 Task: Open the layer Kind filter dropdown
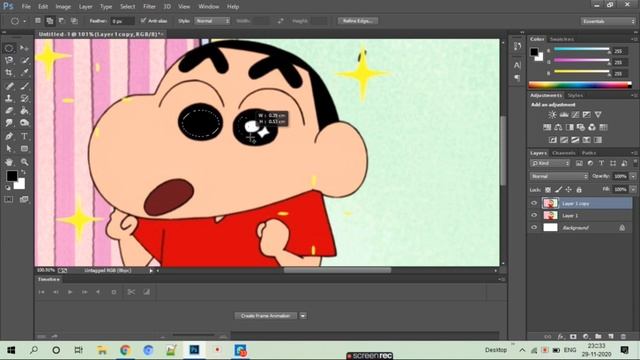pyautogui.click(x=550, y=163)
